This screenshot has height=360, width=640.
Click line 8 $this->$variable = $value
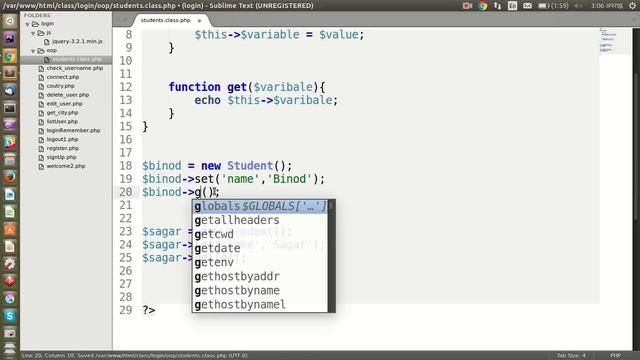click(279, 35)
